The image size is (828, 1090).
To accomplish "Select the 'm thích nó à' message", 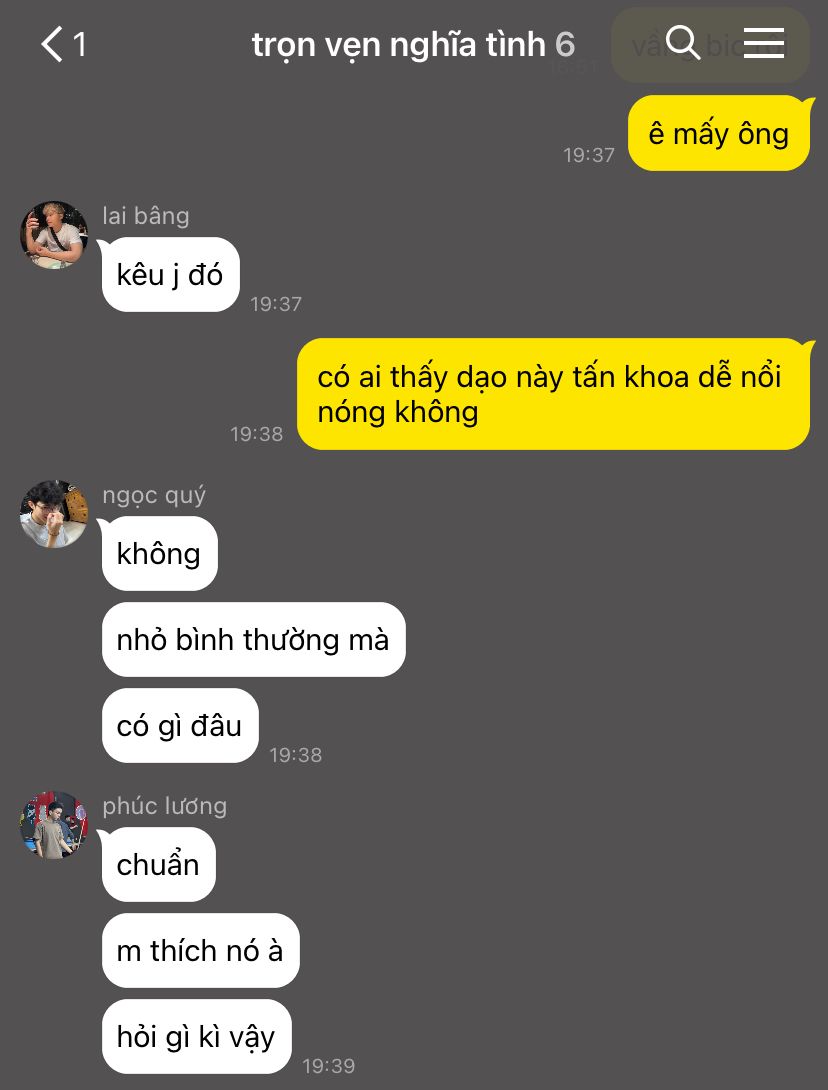I will 201,950.
